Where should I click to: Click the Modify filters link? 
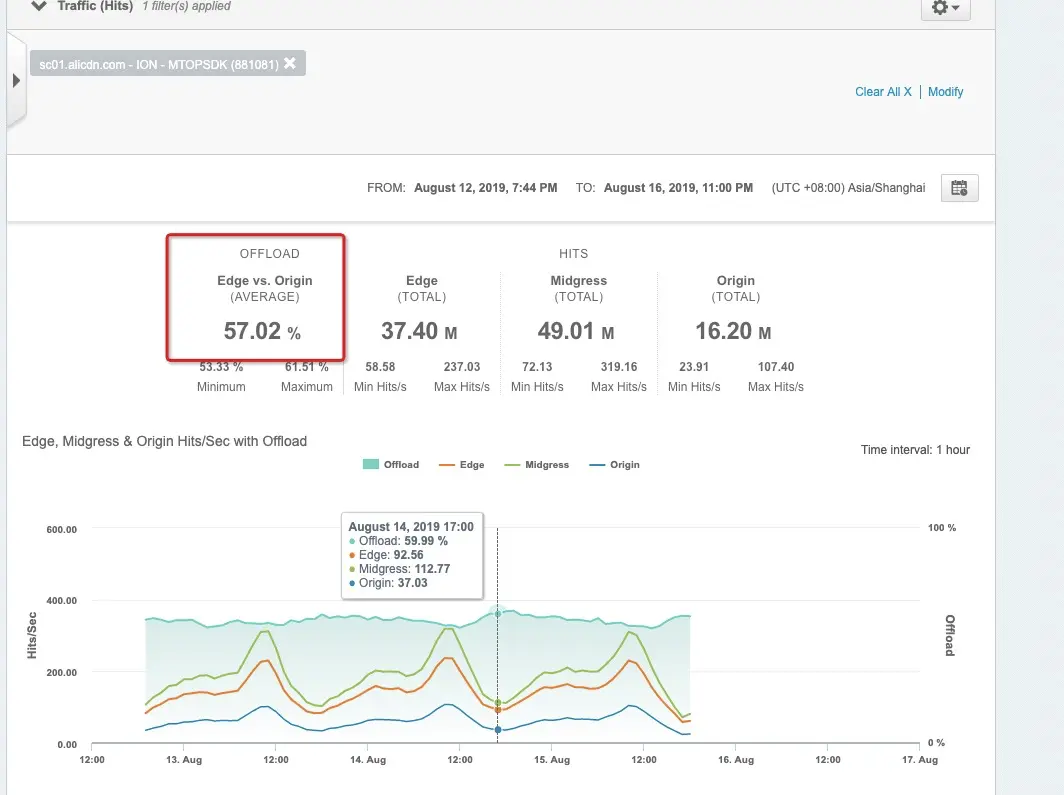(945, 92)
